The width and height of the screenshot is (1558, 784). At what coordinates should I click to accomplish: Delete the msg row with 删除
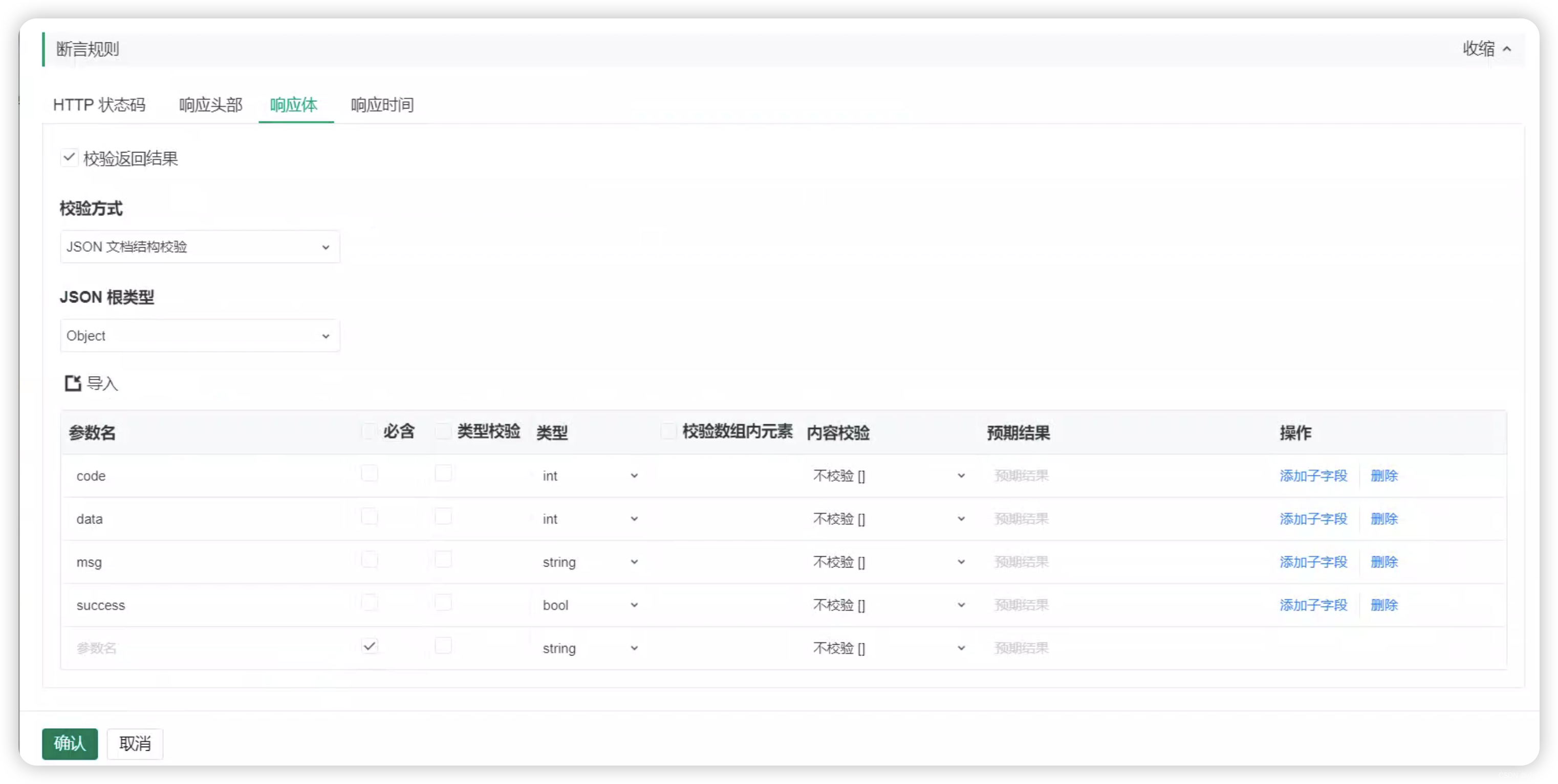1384,562
